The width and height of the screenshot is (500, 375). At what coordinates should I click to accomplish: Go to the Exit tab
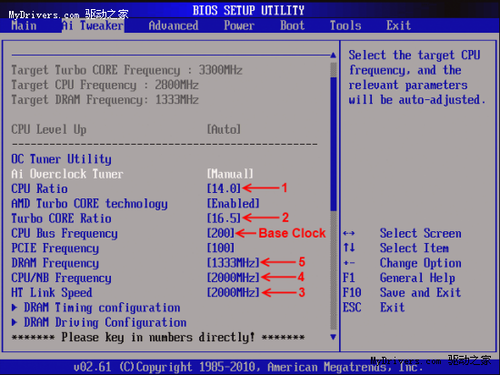point(398,26)
